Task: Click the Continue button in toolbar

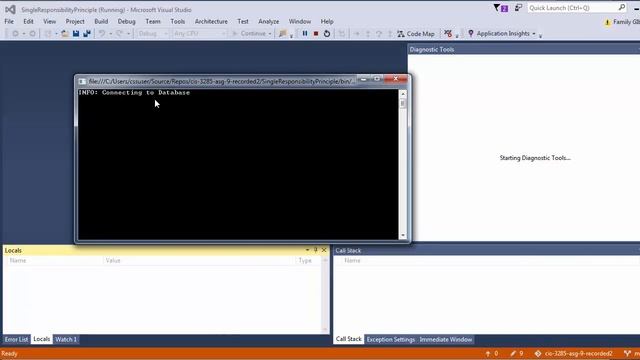Action: tap(249, 33)
